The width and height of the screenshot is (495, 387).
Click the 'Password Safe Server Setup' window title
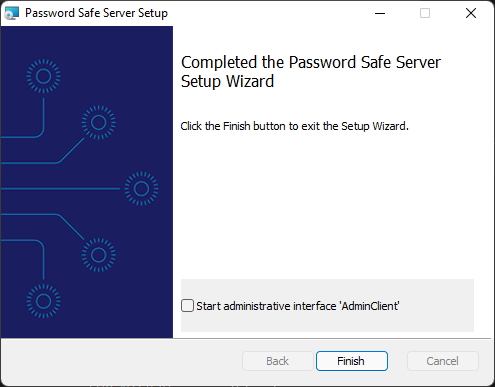pyautogui.click(x=96, y=13)
